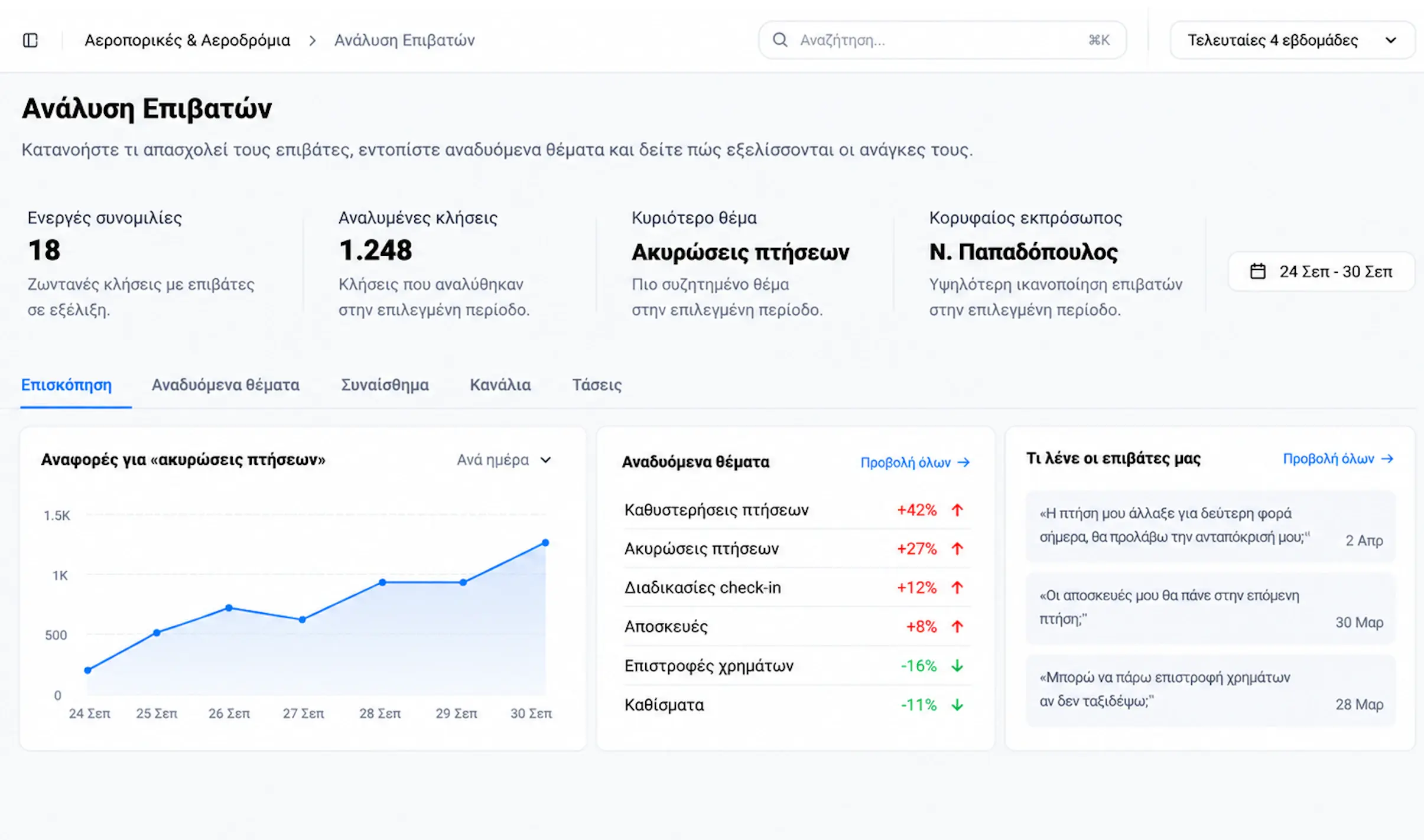Click Προβολή όλων in Αναδυόμενα θέματα card
This screenshot has width=1424, height=840.
[915, 463]
